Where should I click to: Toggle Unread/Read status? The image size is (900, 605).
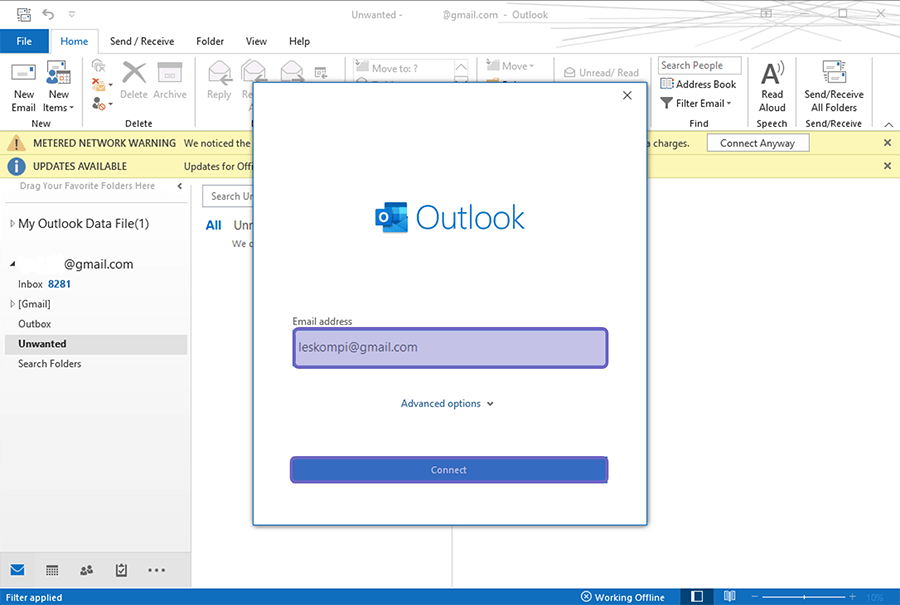click(601, 72)
